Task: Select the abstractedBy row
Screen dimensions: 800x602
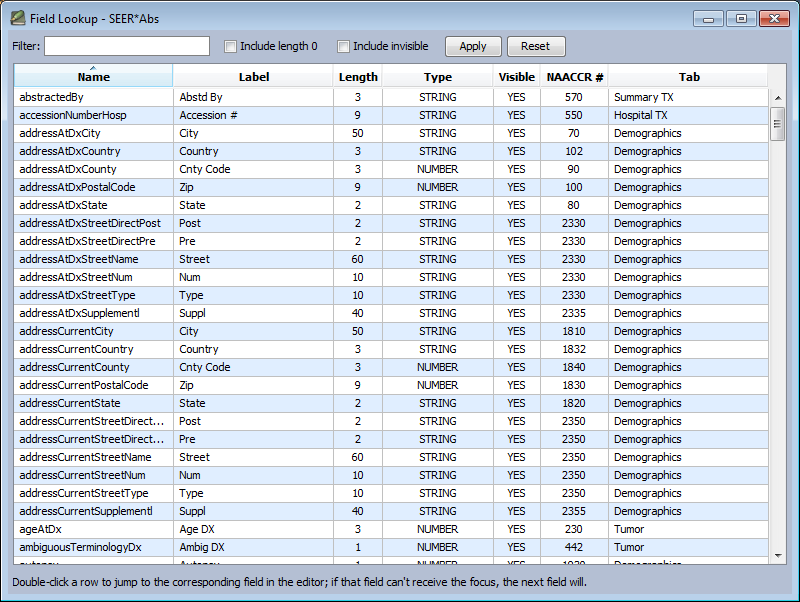Action: [391, 97]
